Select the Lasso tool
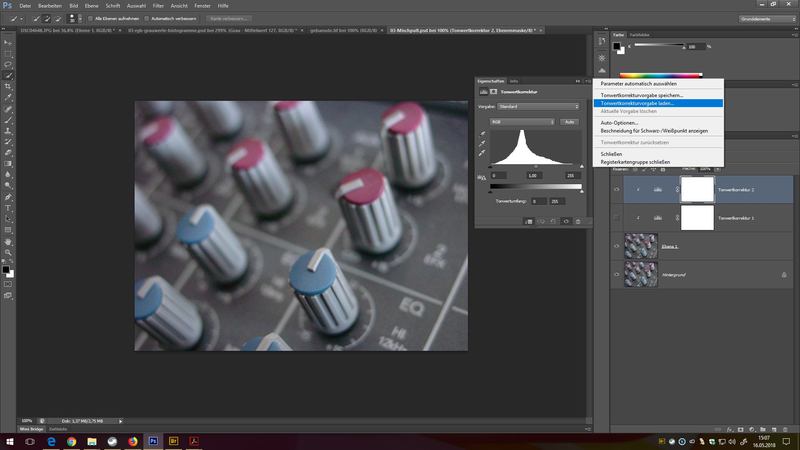The width and height of the screenshot is (800, 450). (x=9, y=64)
